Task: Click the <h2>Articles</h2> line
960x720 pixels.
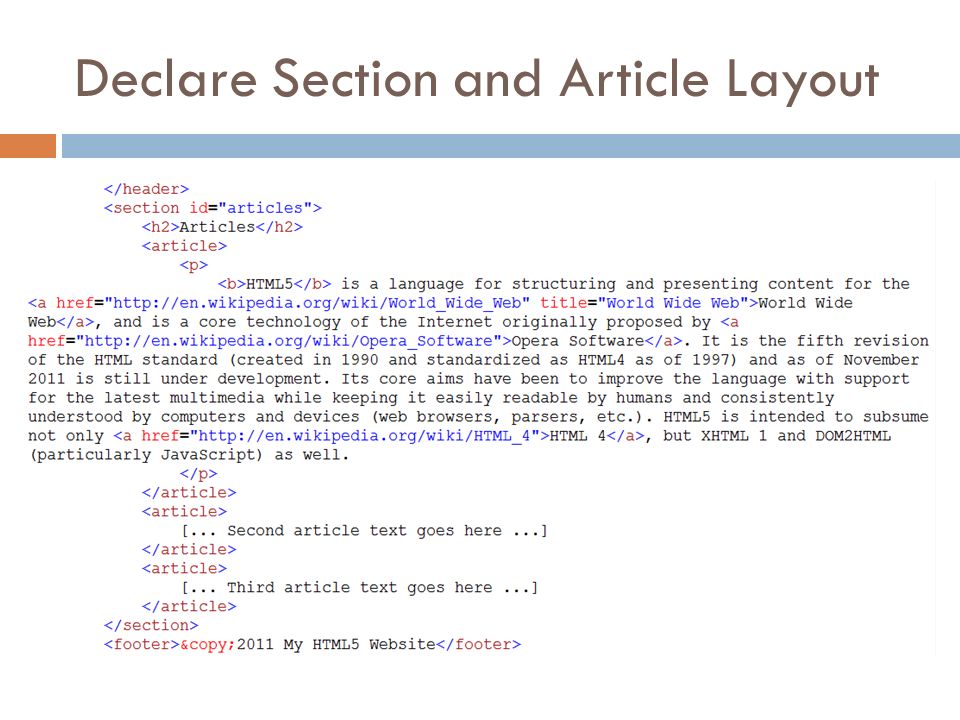Action: pyautogui.click(x=222, y=227)
